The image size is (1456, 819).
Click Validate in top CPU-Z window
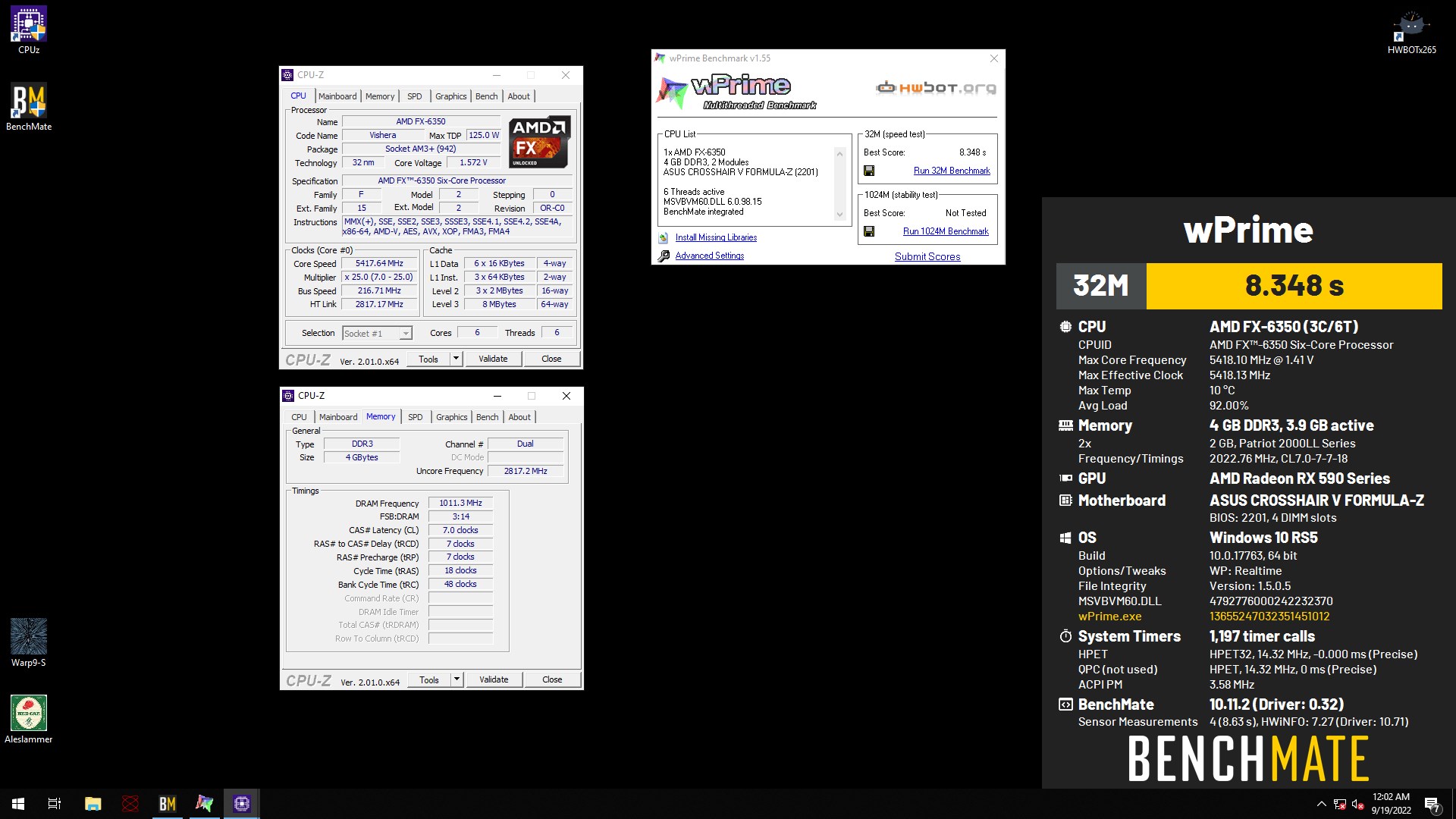[493, 359]
